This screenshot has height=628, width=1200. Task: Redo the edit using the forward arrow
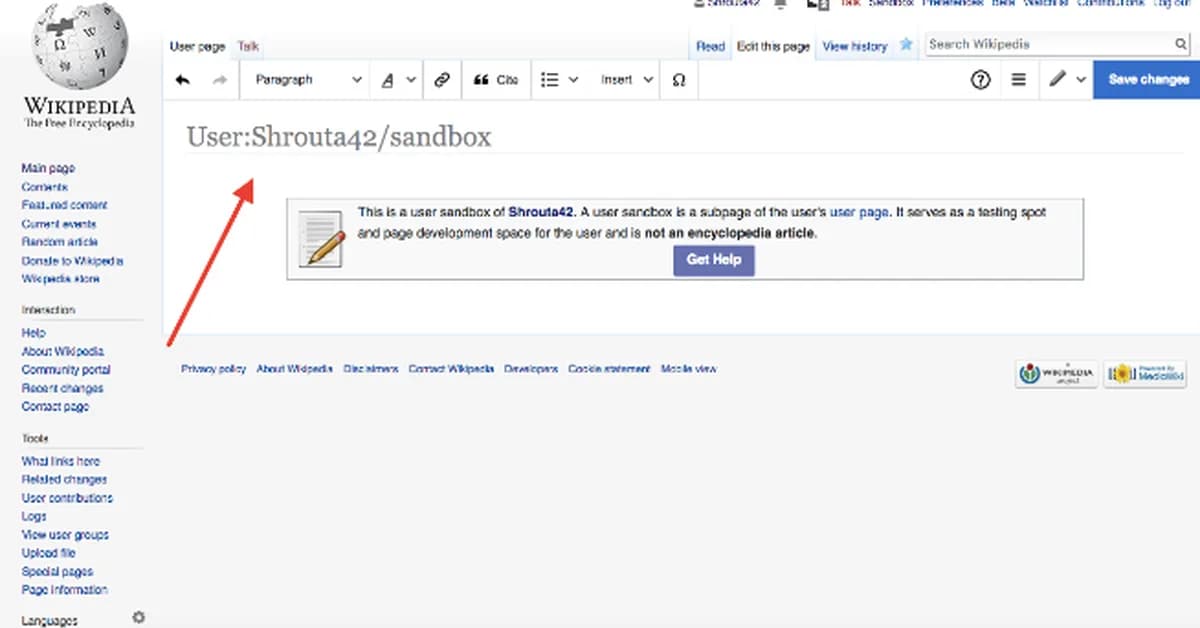220,80
